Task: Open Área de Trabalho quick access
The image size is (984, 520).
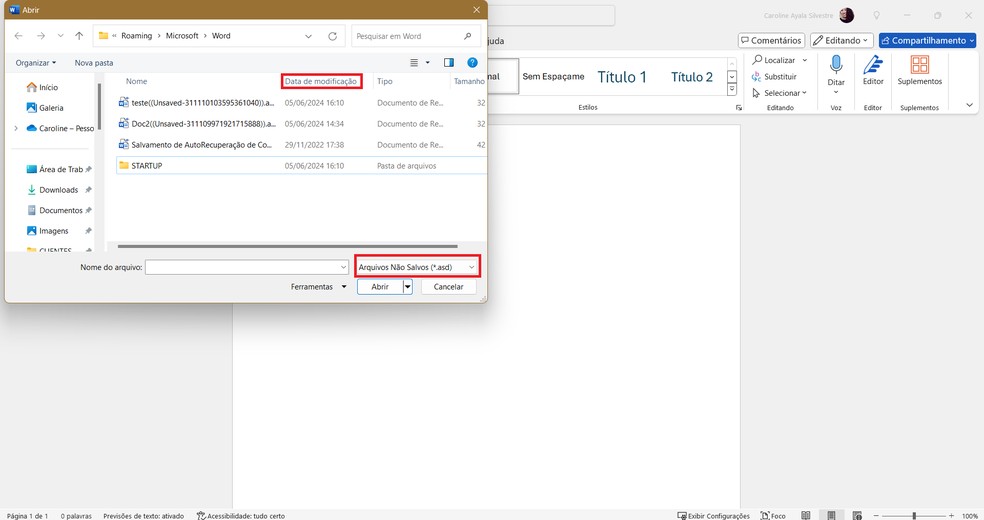Action: click(x=55, y=169)
